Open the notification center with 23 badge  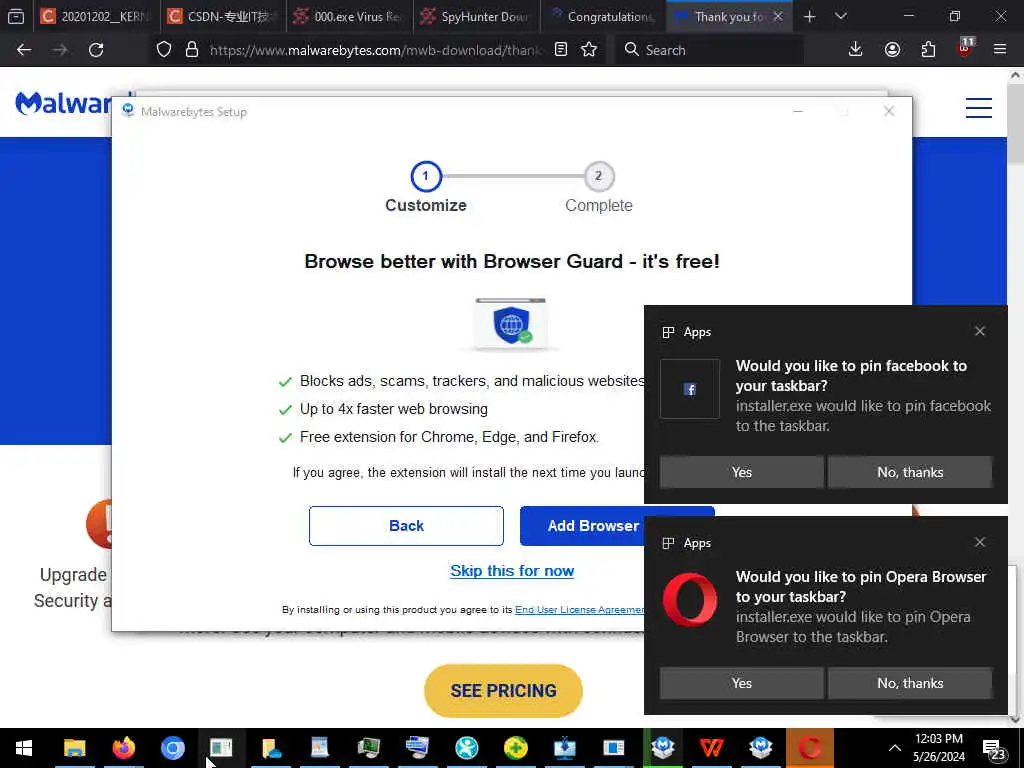tap(995, 749)
